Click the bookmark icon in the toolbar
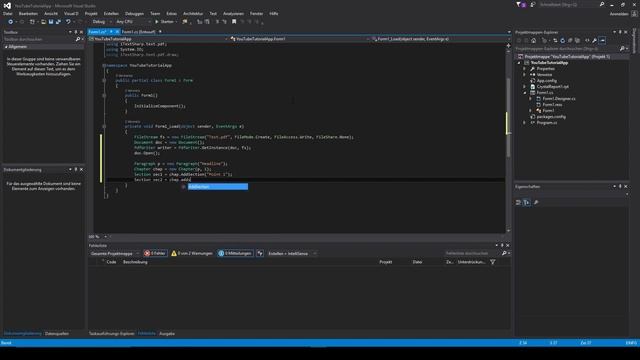The image size is (640, 360). (x=234, y=22)
